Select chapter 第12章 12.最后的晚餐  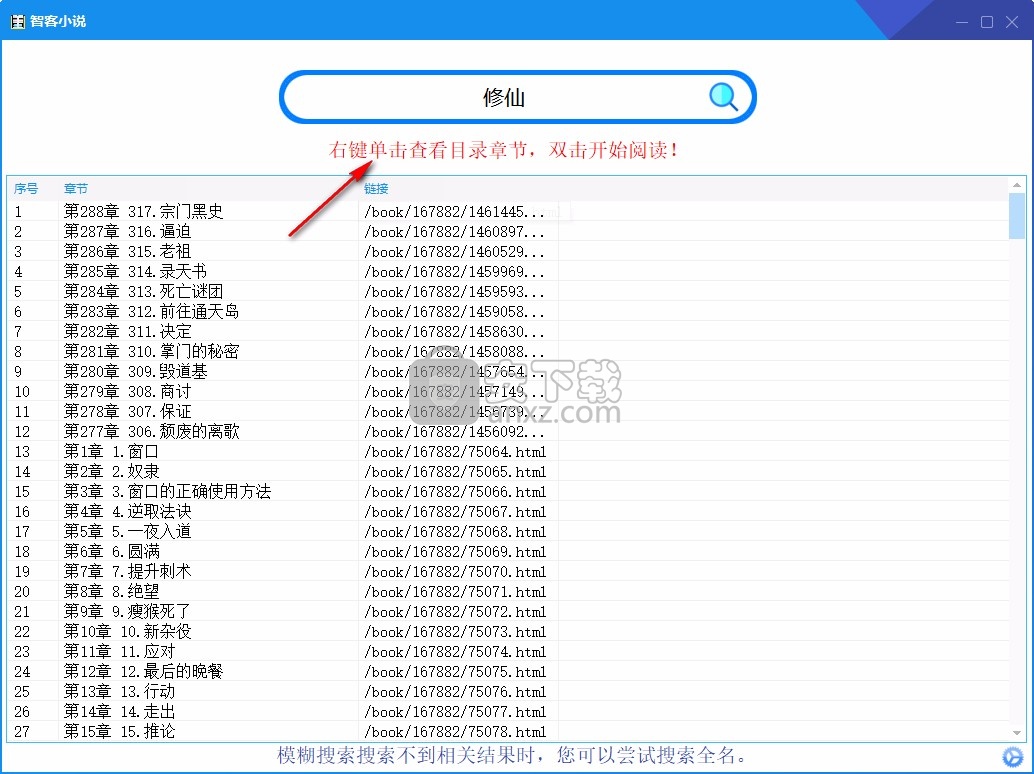(143, 671)
